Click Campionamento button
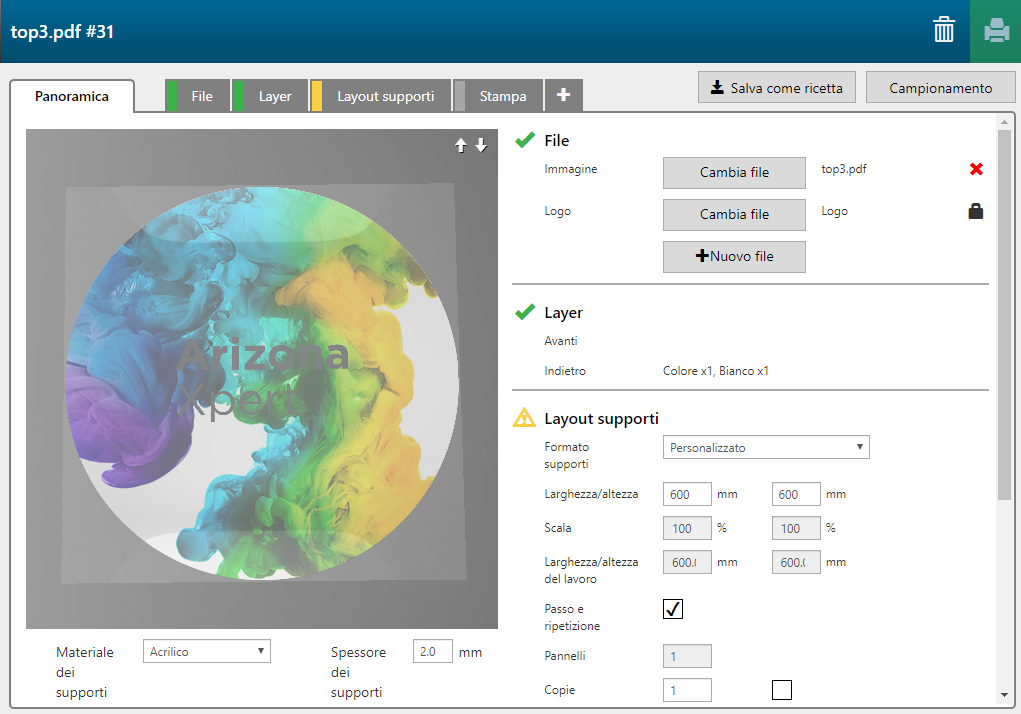The image size is (1021, 714). (940, 87)
